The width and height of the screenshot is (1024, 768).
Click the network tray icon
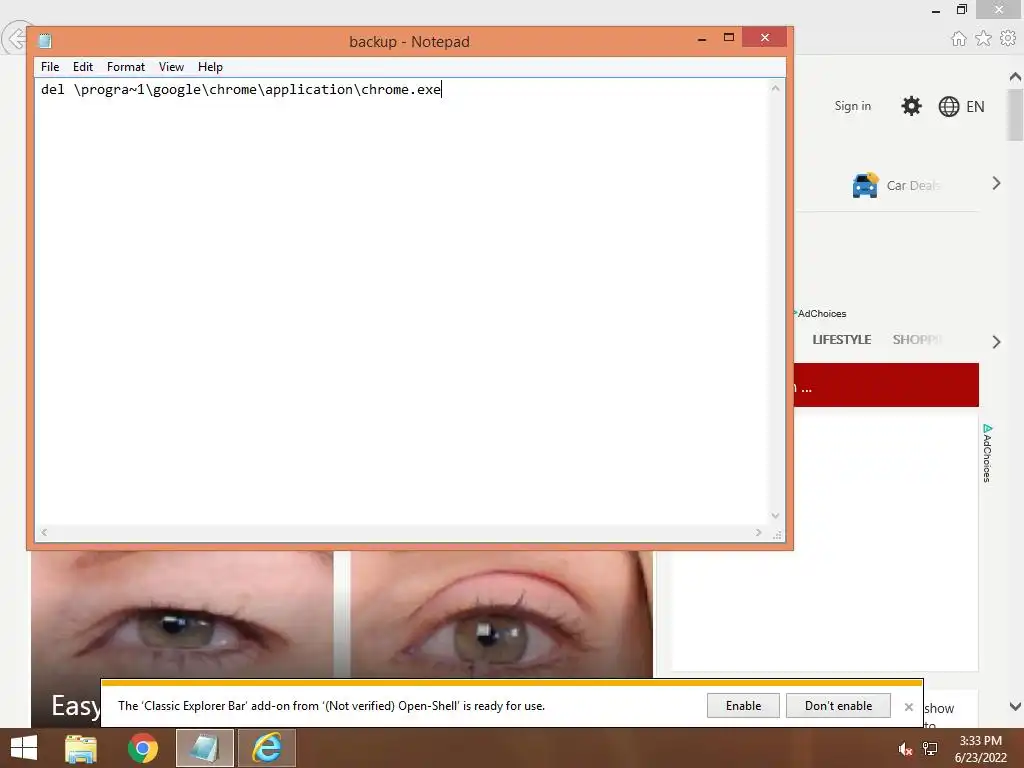[930, 749]
